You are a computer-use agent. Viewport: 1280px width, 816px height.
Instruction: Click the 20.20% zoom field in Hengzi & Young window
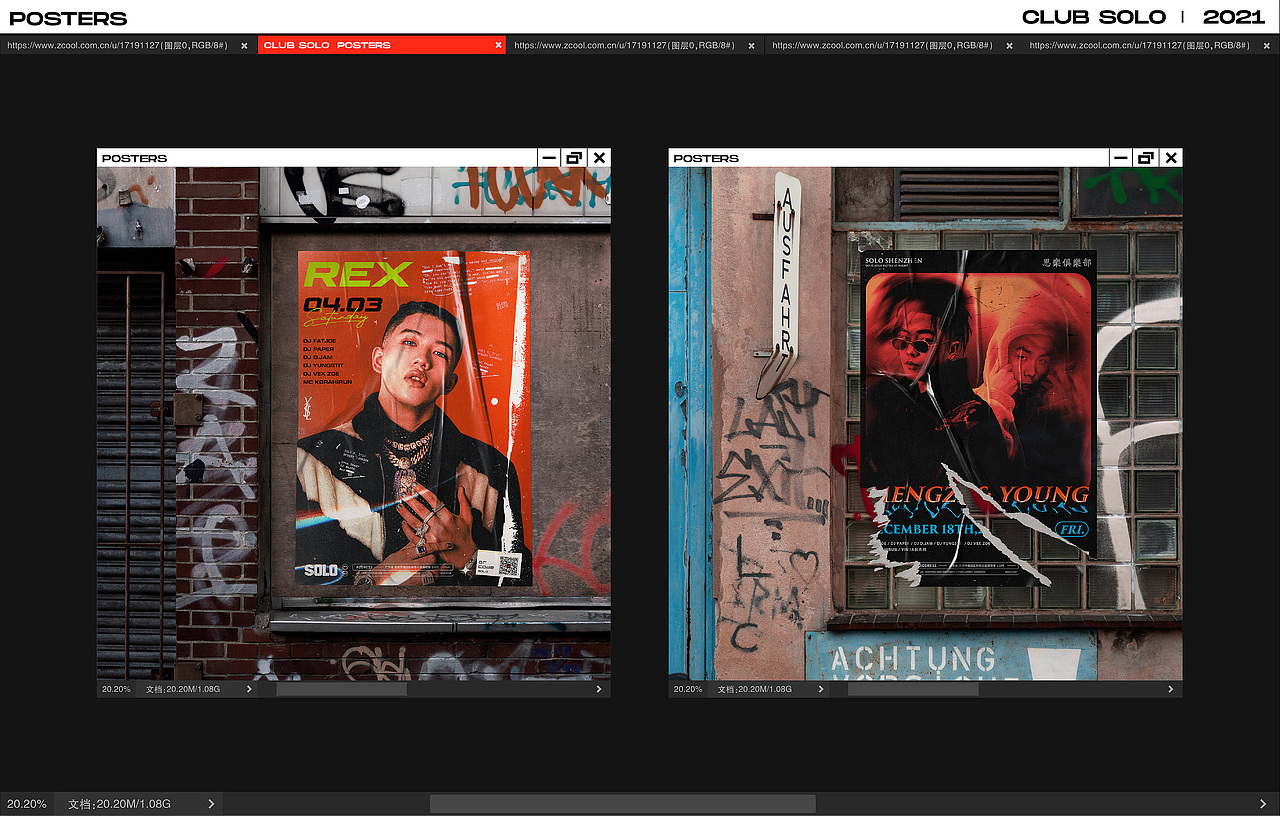click(x=688, y=689)
